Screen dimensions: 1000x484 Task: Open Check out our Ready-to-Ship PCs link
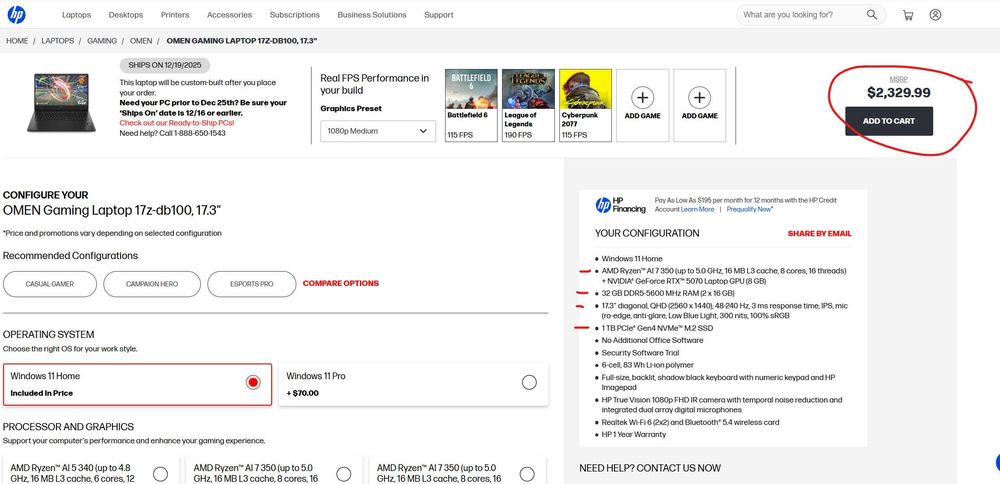177,123
